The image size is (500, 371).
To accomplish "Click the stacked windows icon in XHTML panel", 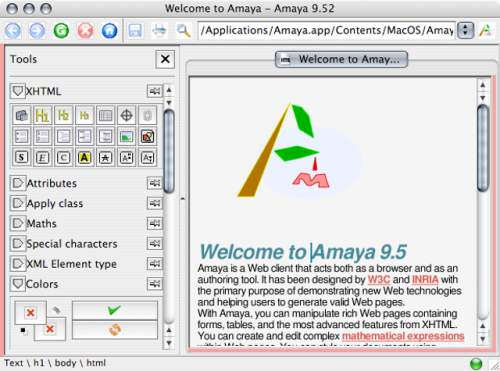I will 22,116.
